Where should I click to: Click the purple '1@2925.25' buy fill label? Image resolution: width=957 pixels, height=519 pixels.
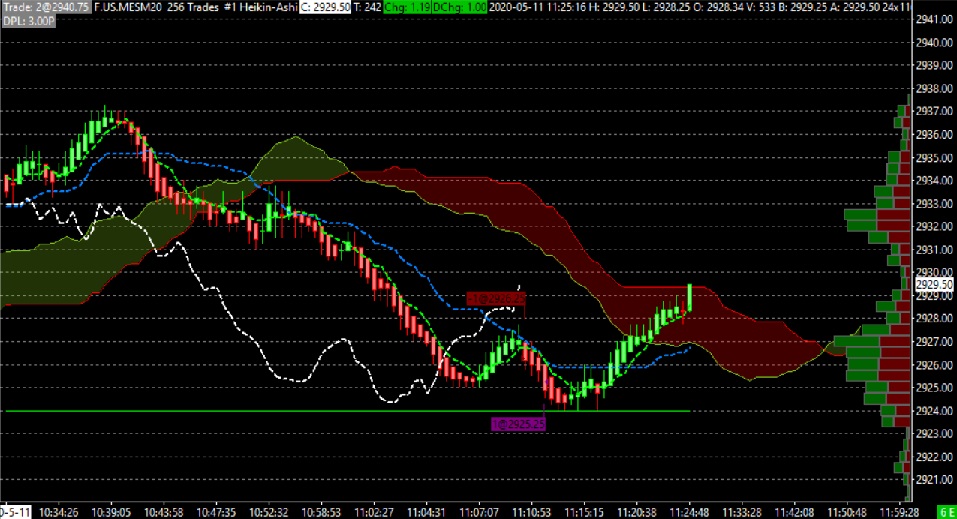click(x=518, y=424)
